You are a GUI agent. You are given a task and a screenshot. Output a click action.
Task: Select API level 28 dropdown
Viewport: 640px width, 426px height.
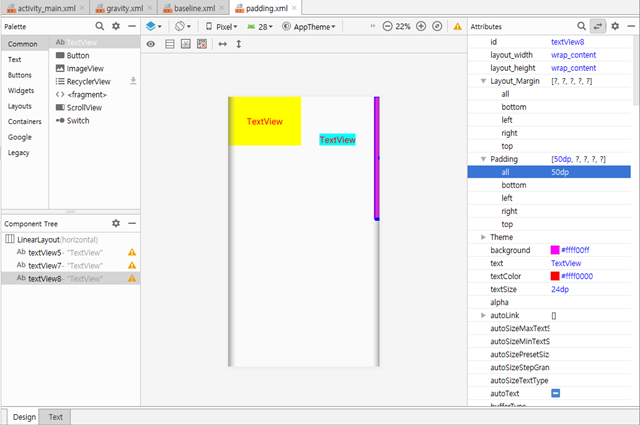click(x=260, y=27)
